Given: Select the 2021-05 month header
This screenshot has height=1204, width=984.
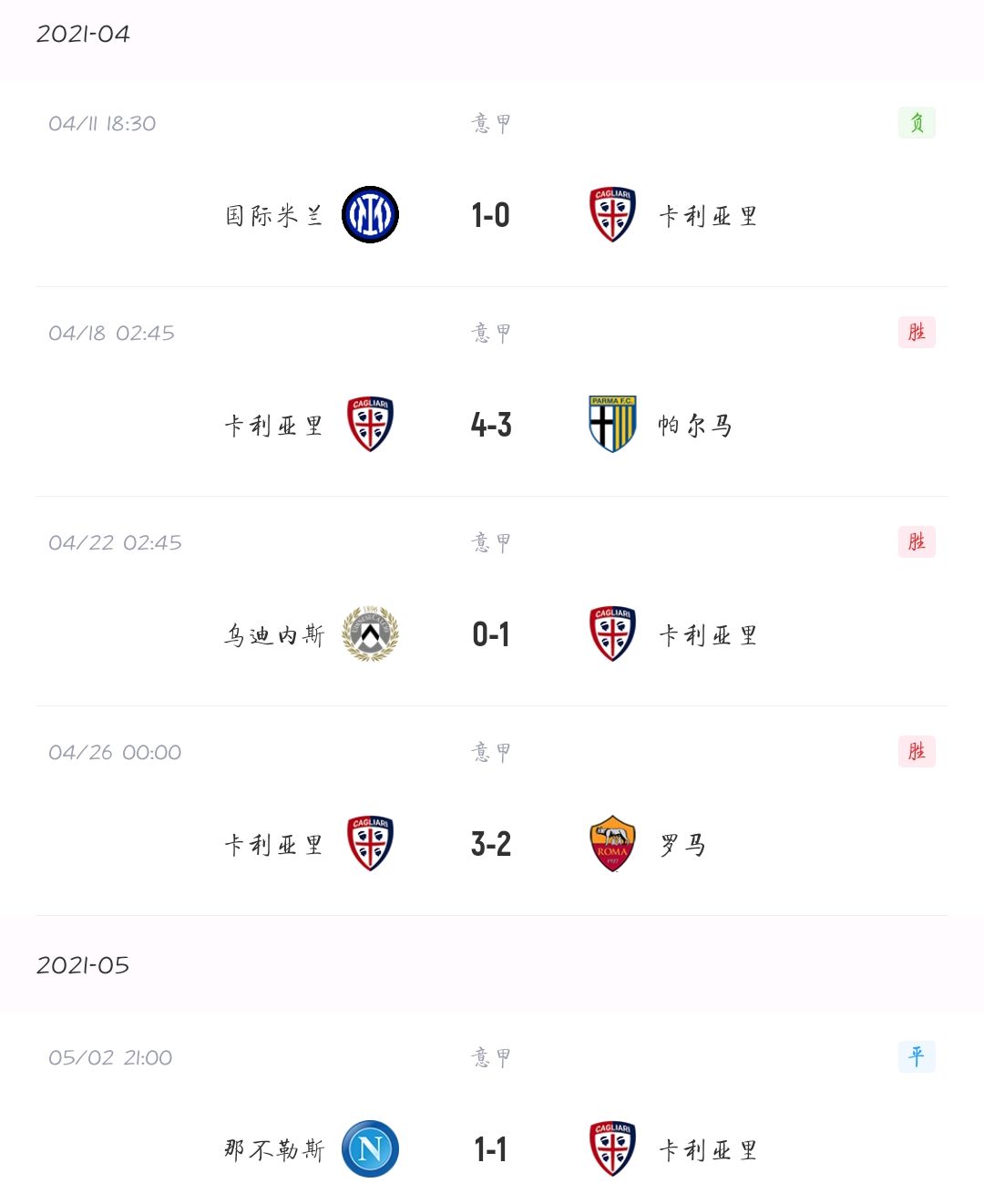Looking at the screenshot, I should [83, 965].
